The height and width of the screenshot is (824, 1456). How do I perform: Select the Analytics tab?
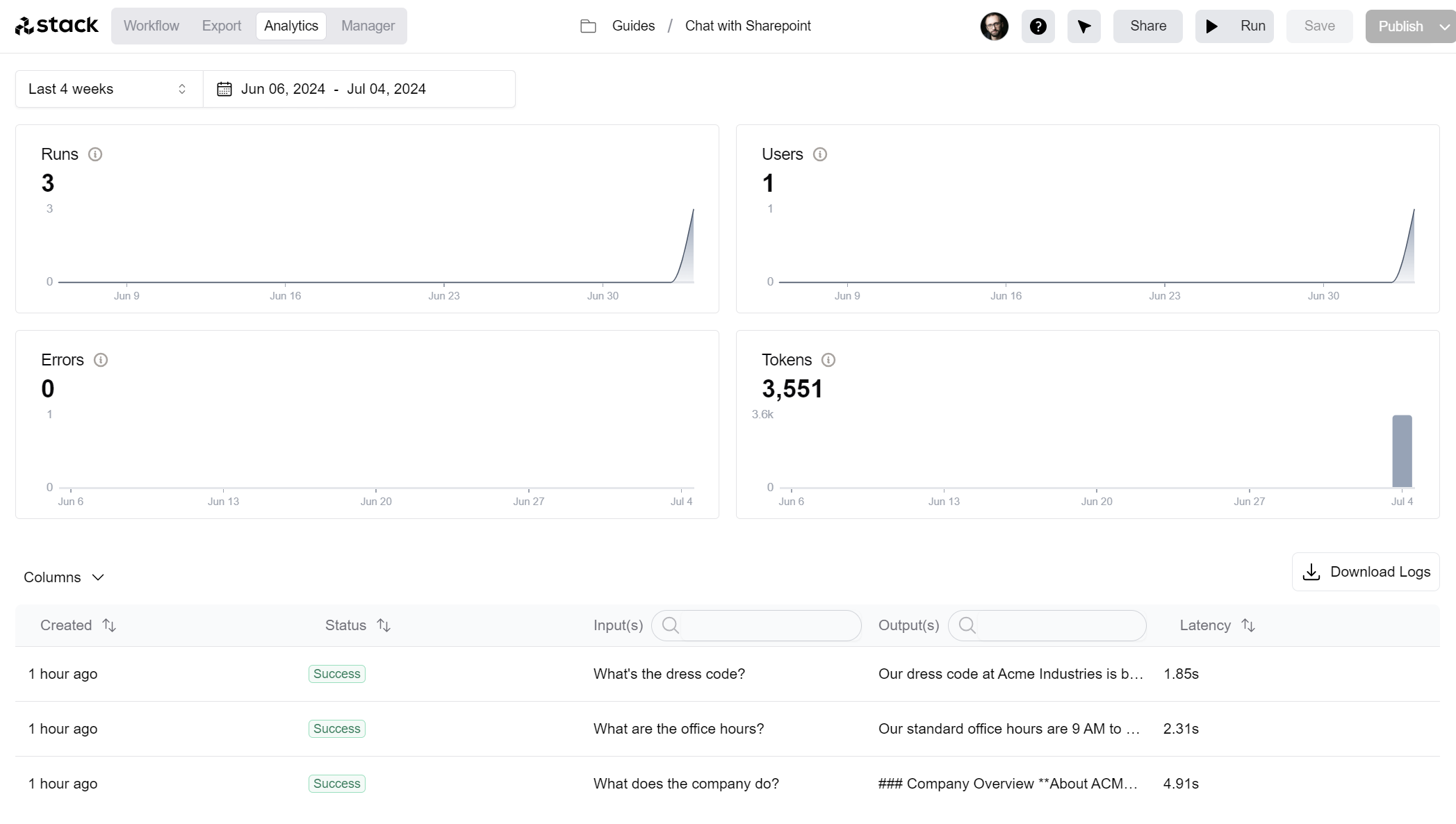[x=292, y=25]
